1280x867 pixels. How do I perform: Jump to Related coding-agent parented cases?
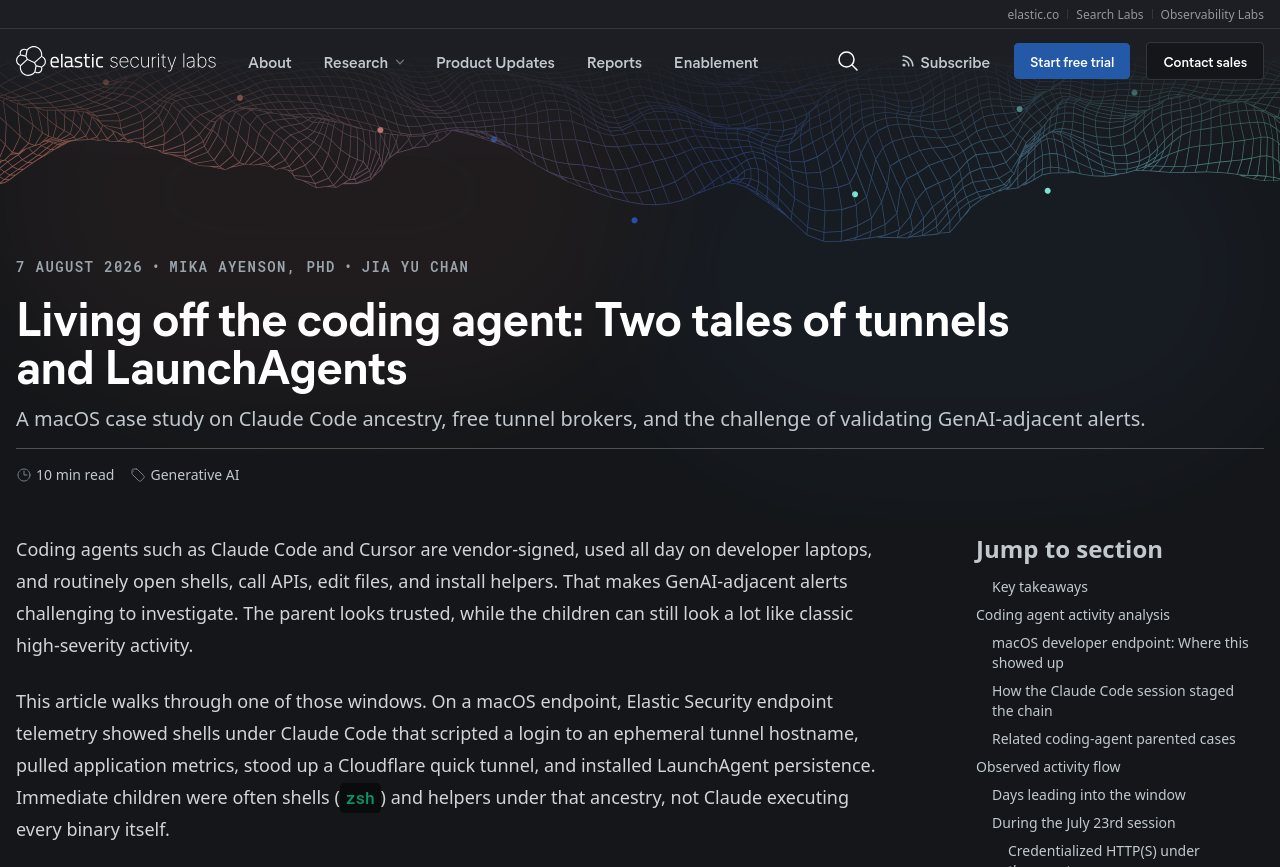pyautogui.click(x=1114, y=739)
